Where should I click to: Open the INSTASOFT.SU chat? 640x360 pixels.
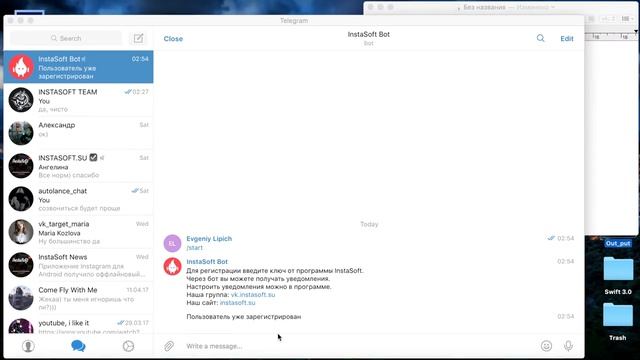[78, 166]
